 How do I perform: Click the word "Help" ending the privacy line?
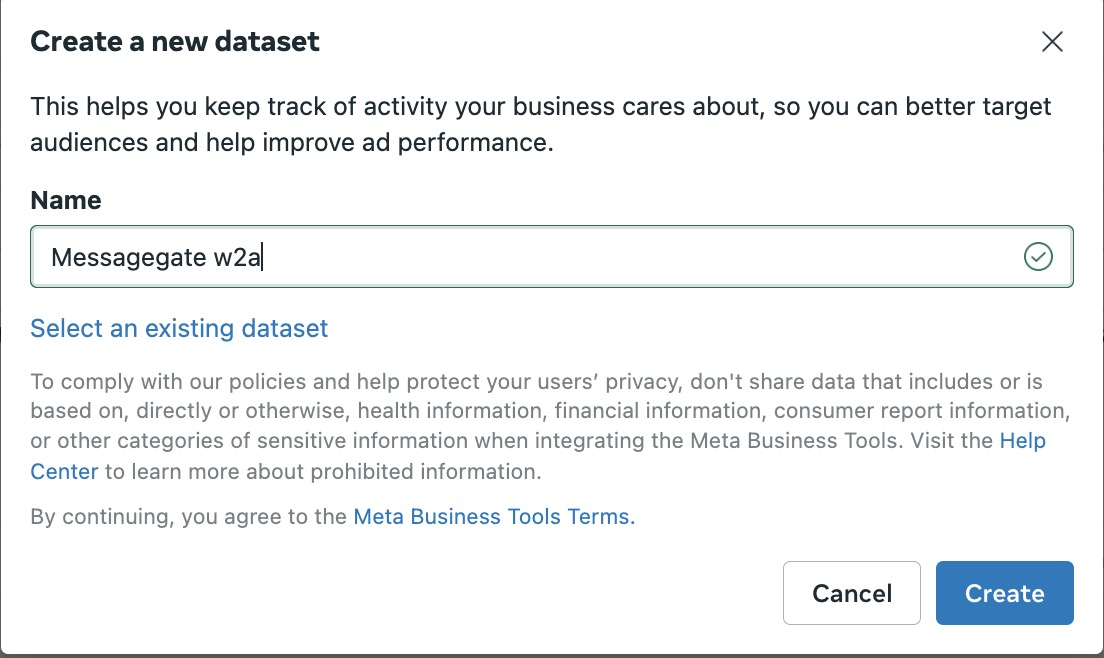1022,441
